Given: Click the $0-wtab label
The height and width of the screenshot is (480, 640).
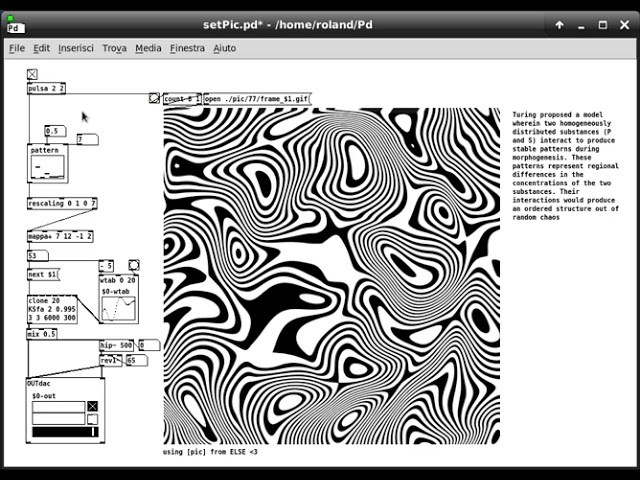Looking at the screenshot, I should pyautogui.click(x=116, y=291).
